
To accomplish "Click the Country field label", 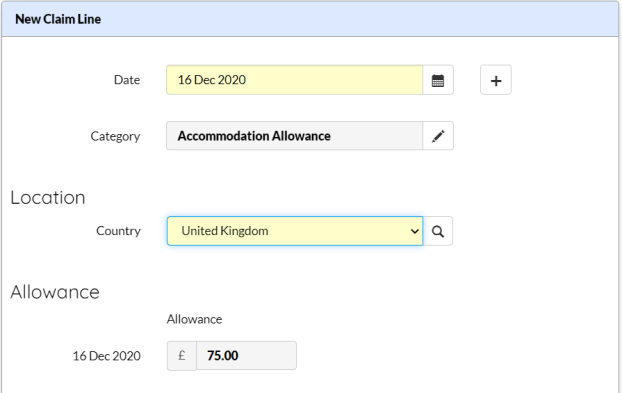I will tap(118, 231).
